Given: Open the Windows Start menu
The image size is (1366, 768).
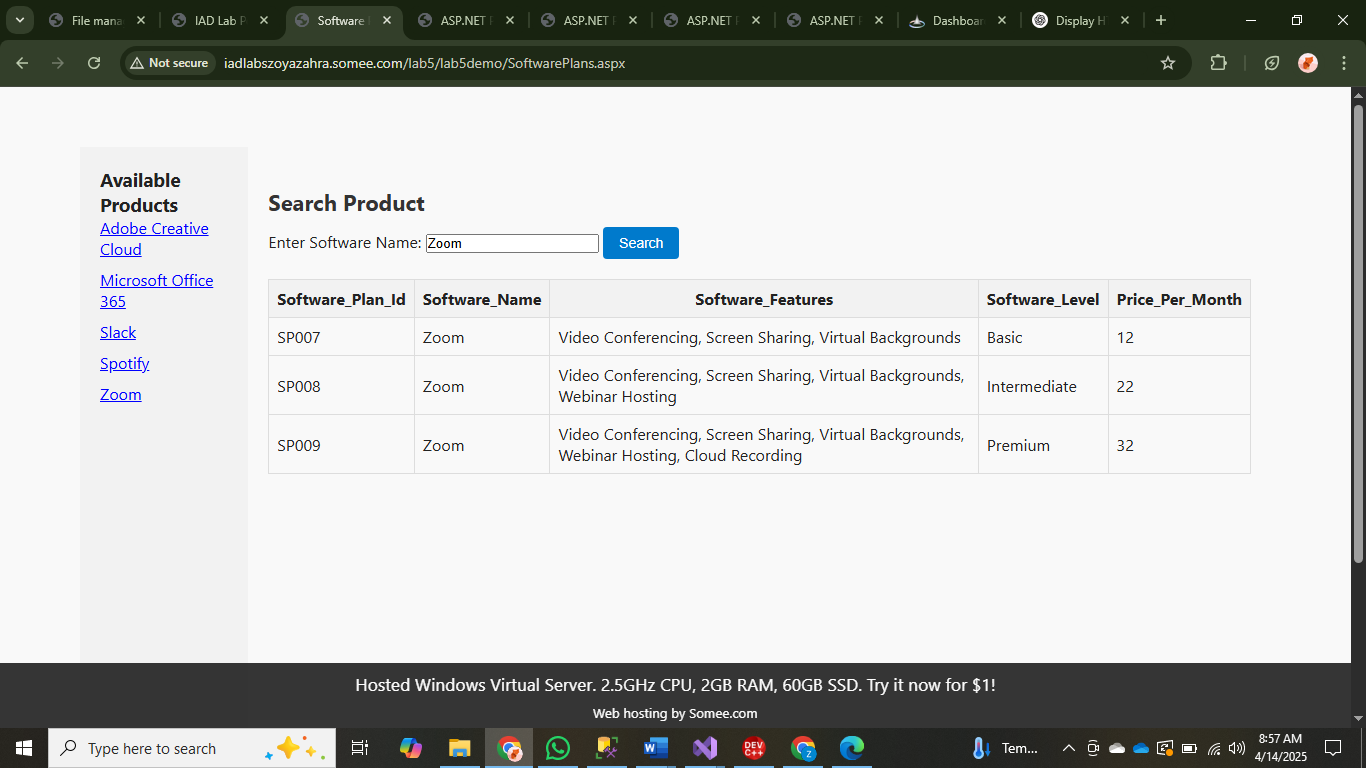Looking at the screenshot, I should (x=24, y=748).
